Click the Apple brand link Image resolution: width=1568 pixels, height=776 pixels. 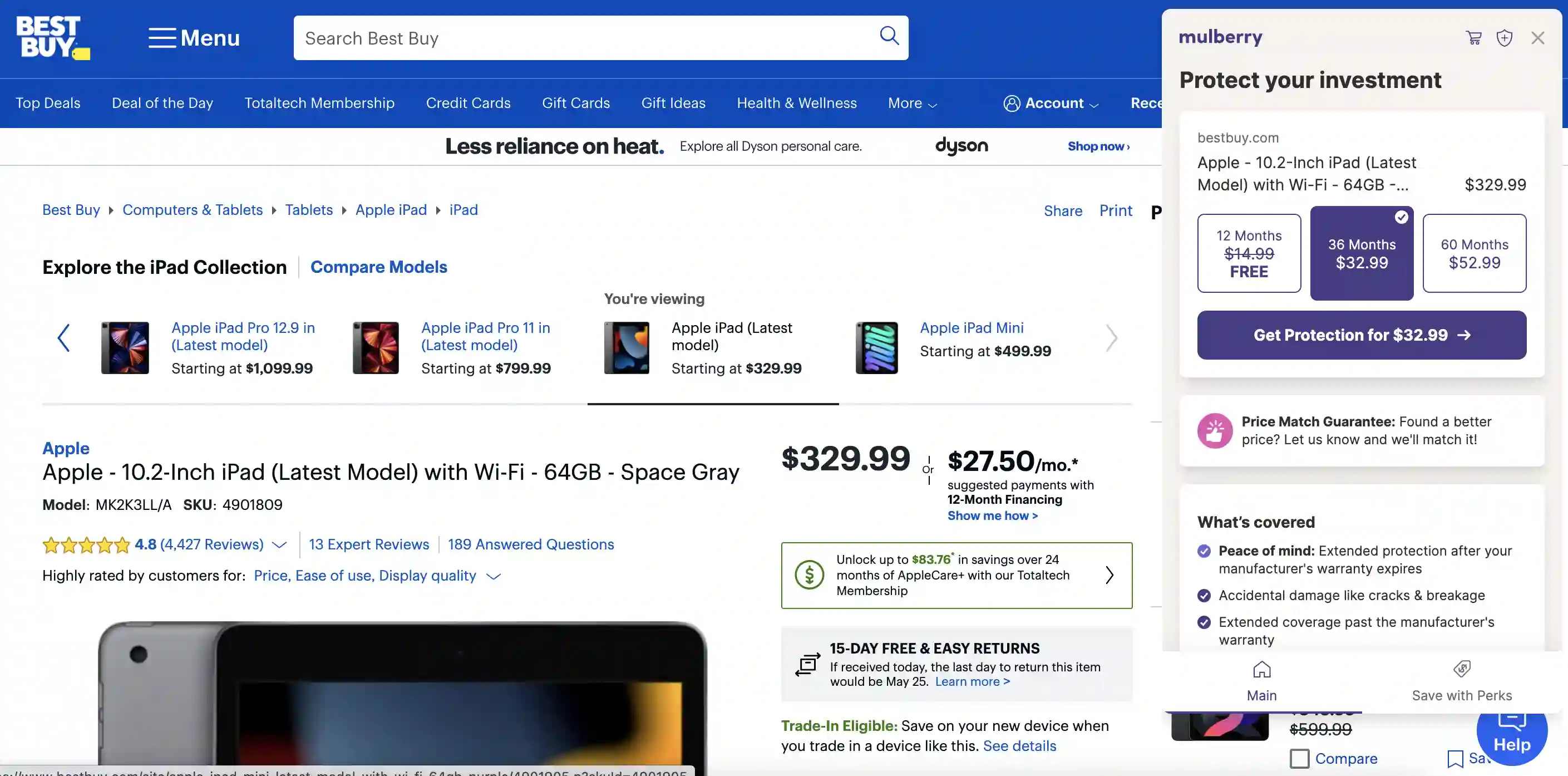point(66,448)
